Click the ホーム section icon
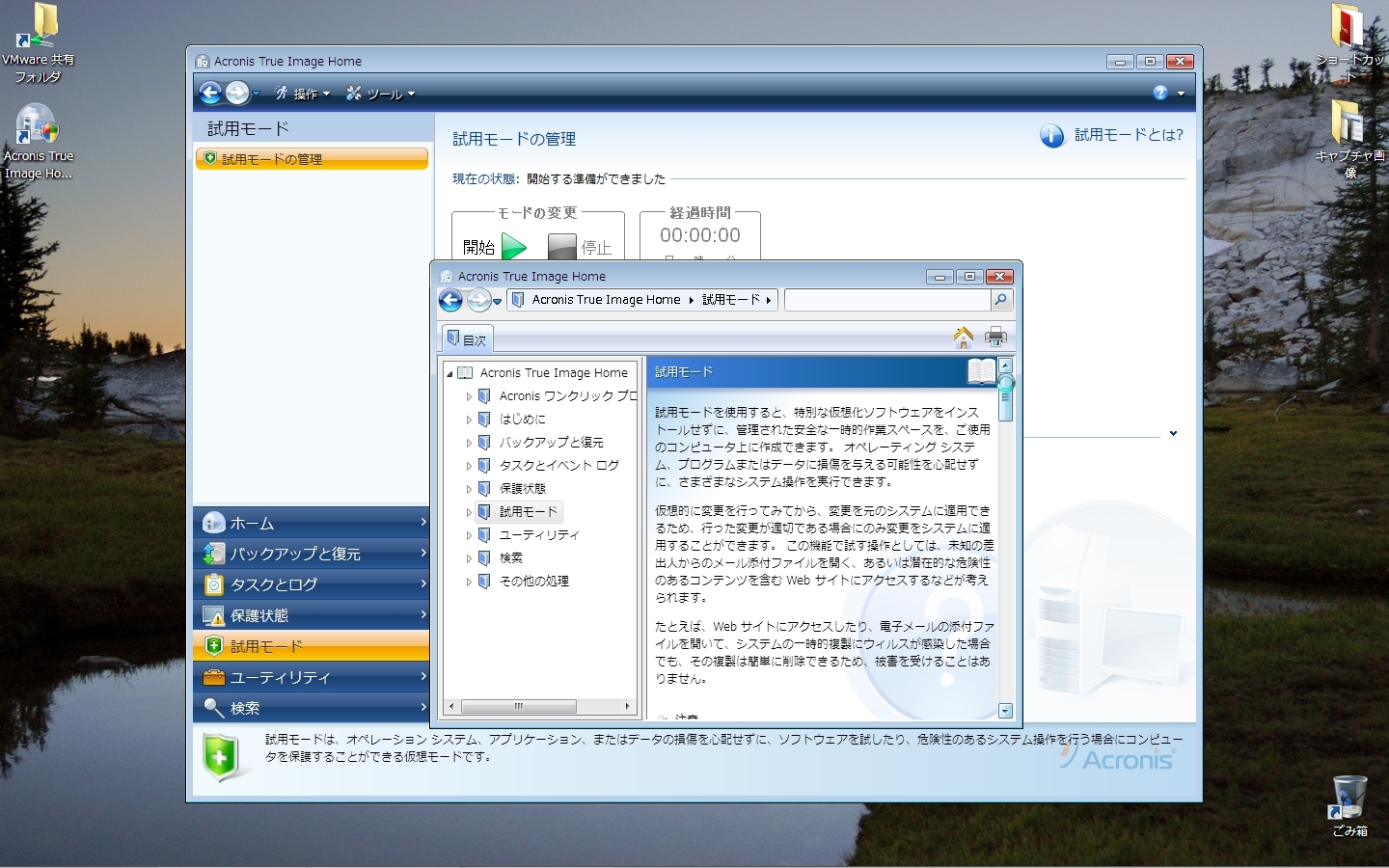This screenshot has width=1389, height=868. (214, 523)
